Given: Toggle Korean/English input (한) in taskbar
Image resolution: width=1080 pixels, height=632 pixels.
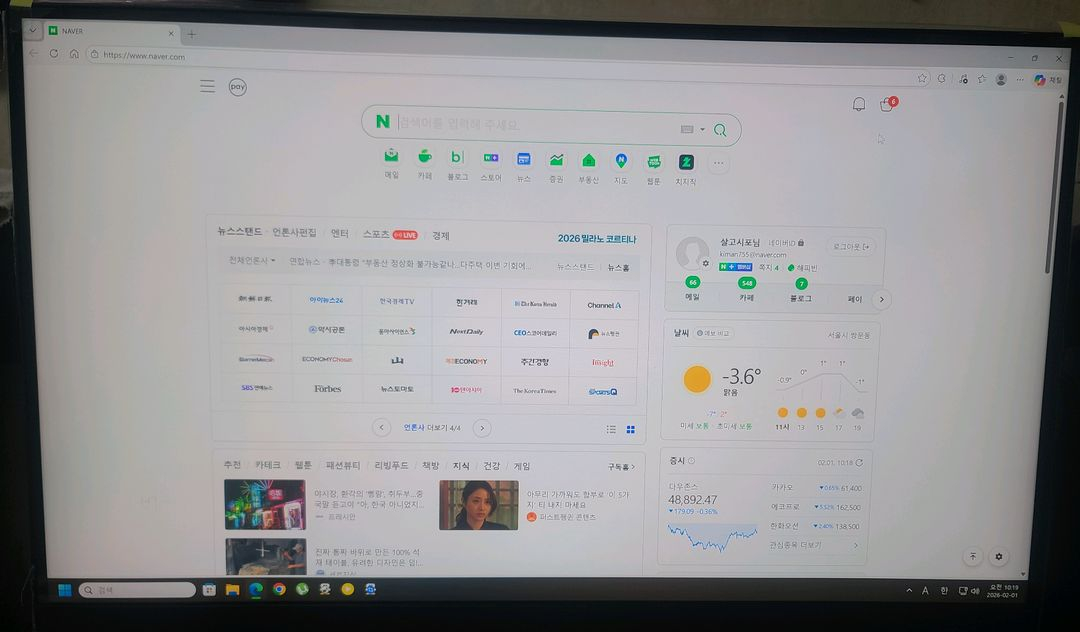Looking at the screenshot, I should pos(943,591).
